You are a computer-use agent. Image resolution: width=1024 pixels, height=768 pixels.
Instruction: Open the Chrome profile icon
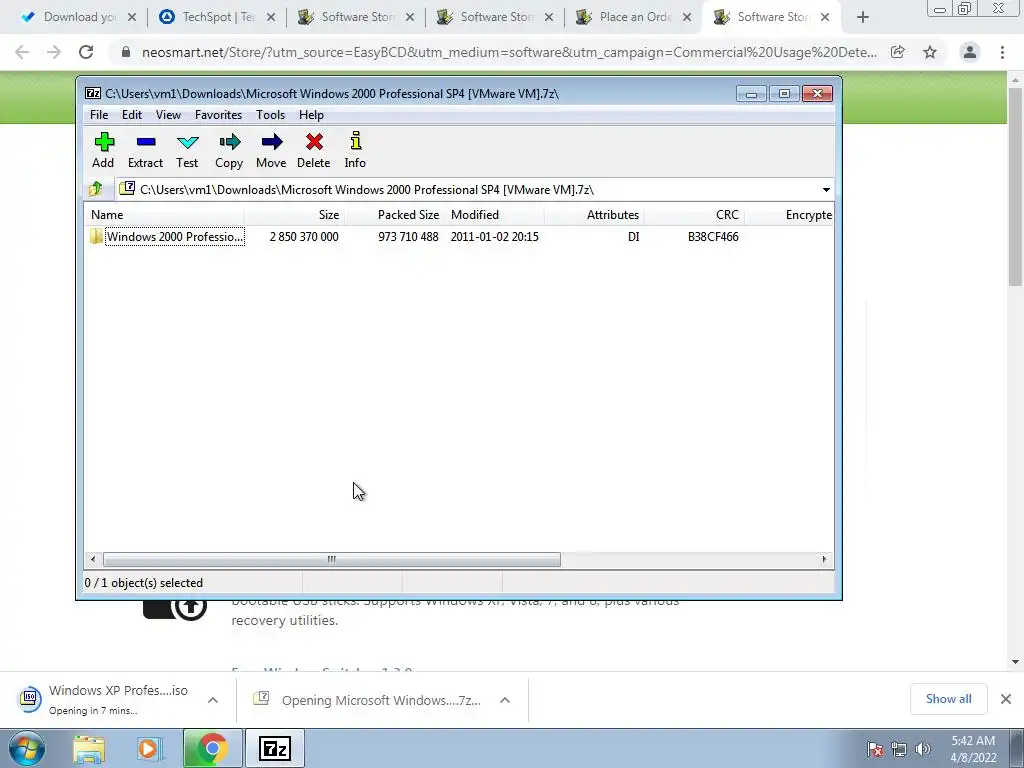click(x=970, y=52)
